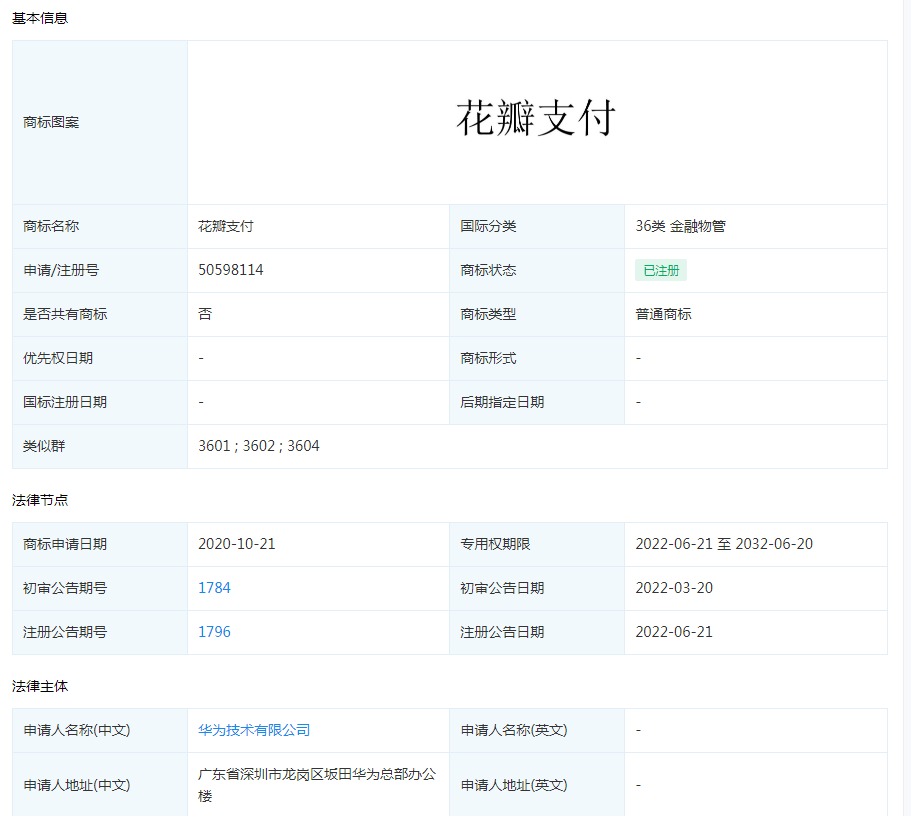This screenshot has width=911, height=816.
Task: Click the 初审公告日期 label
Action: (x=502, y=588)
